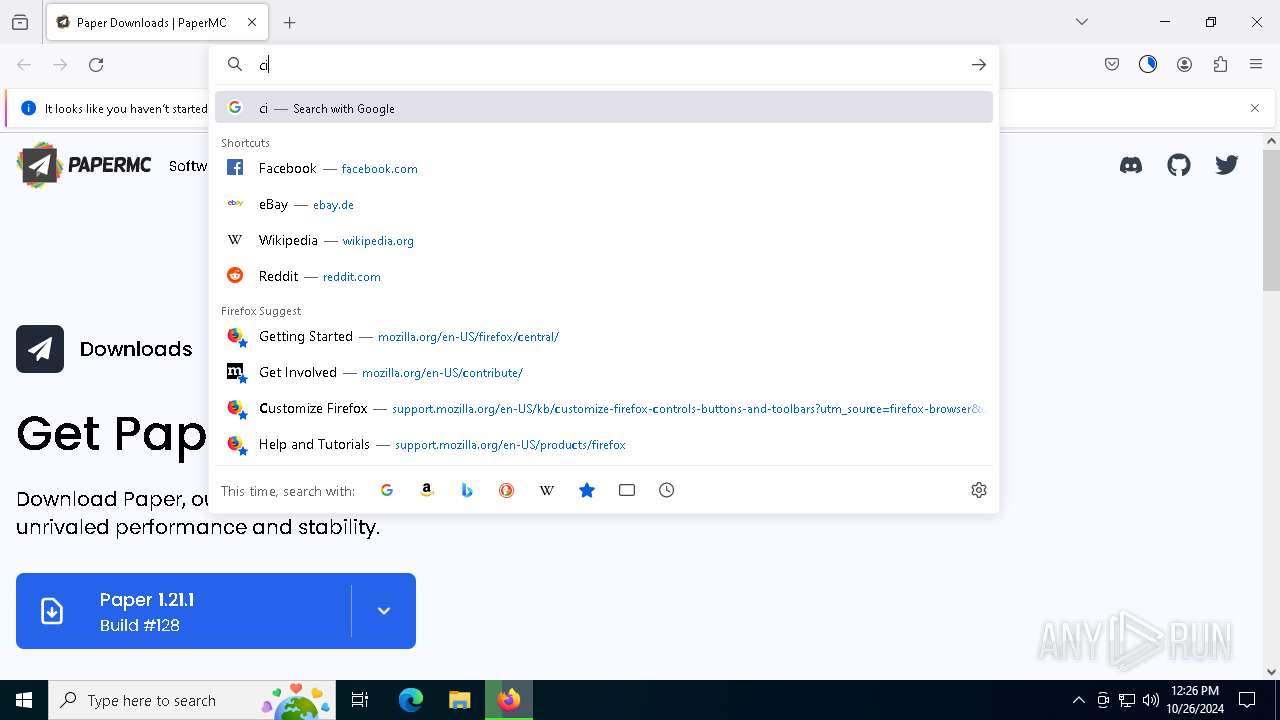Screen dimensions: 1280x720
Task: Click the PaperMC logo
Action: (84, 165)
